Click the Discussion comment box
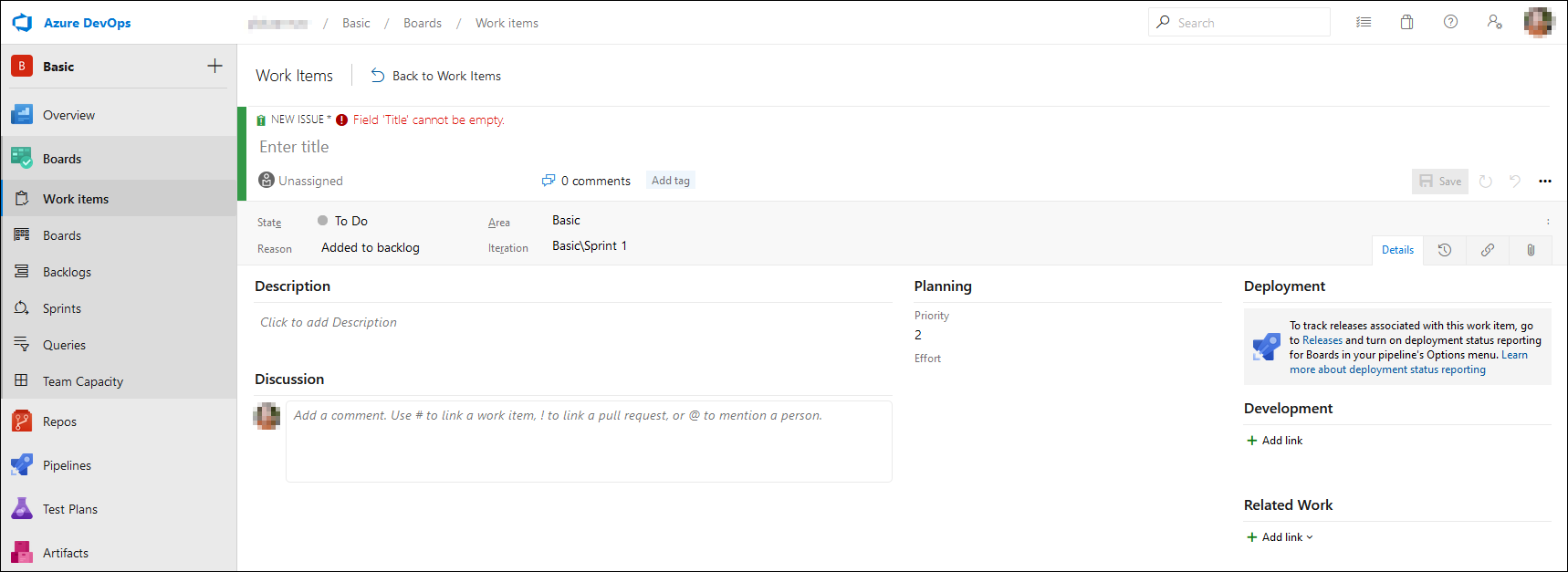Screen dimensions: 1568x572 point(589,442)
